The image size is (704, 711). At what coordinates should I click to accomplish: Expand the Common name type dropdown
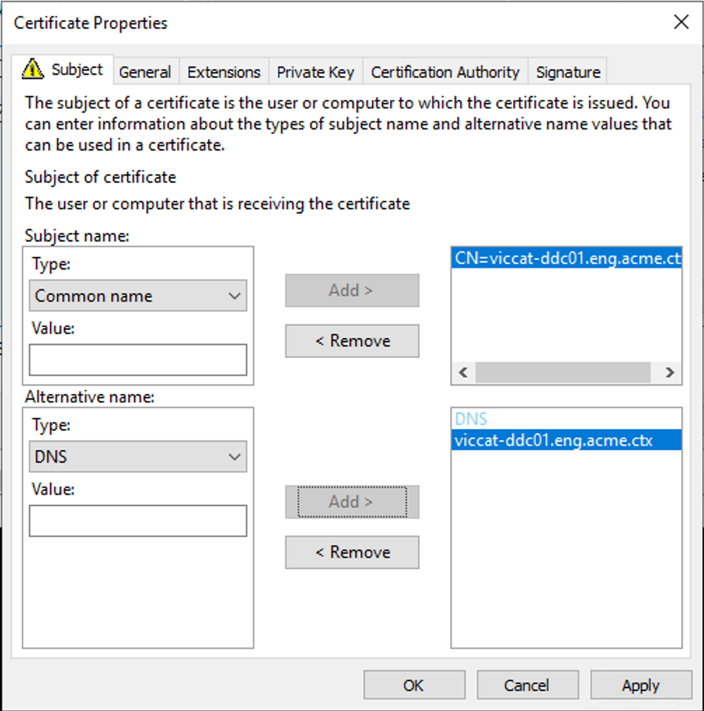[x=138, y=296]
